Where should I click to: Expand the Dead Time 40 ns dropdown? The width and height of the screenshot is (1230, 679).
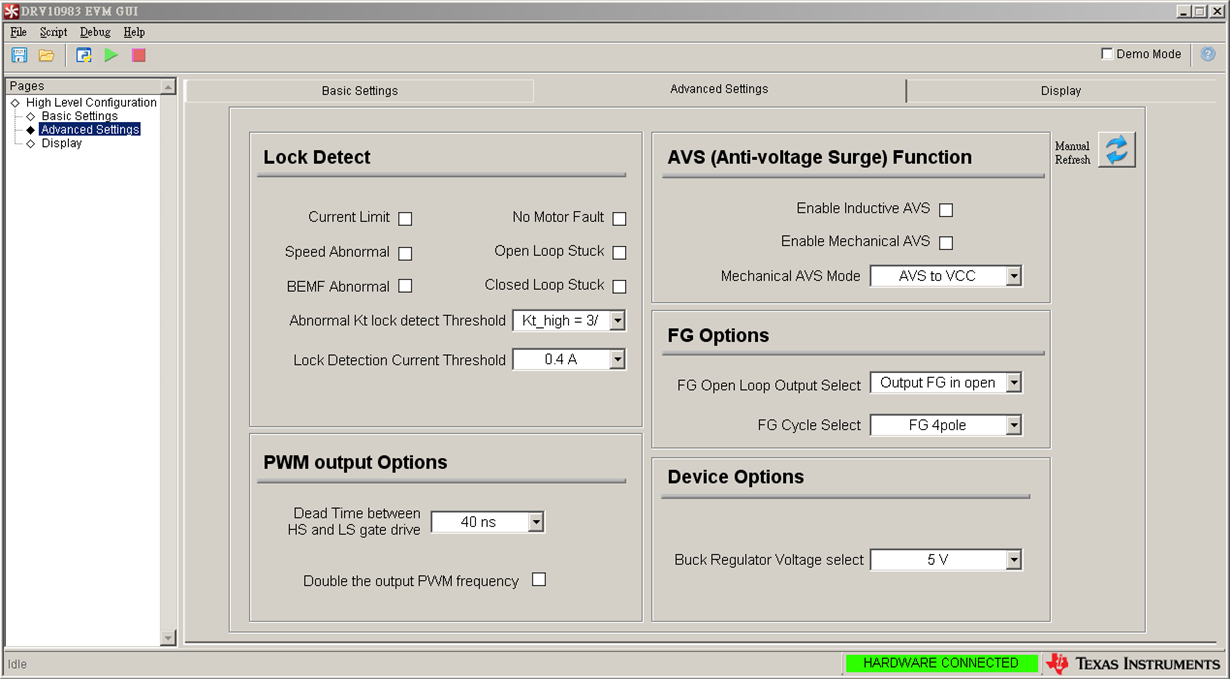pos(487,522)
